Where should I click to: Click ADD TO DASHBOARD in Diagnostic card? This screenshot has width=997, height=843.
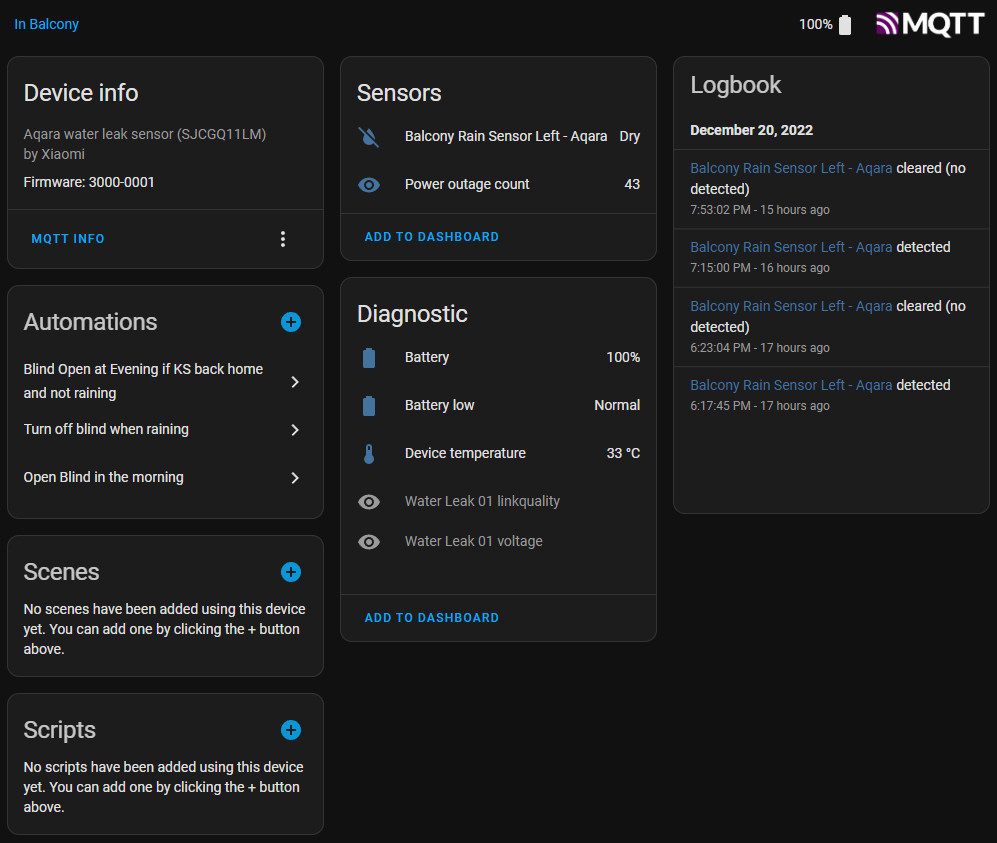point(431,618)
